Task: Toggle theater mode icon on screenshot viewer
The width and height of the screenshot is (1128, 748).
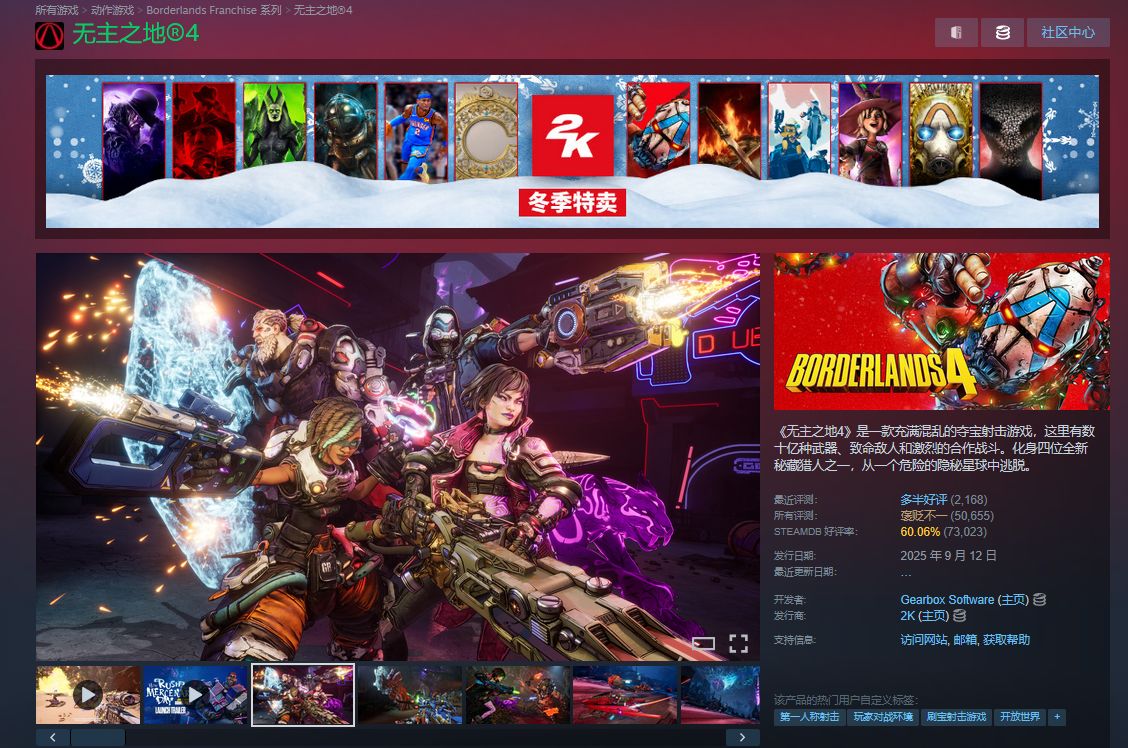Action: tap(703, 643)
